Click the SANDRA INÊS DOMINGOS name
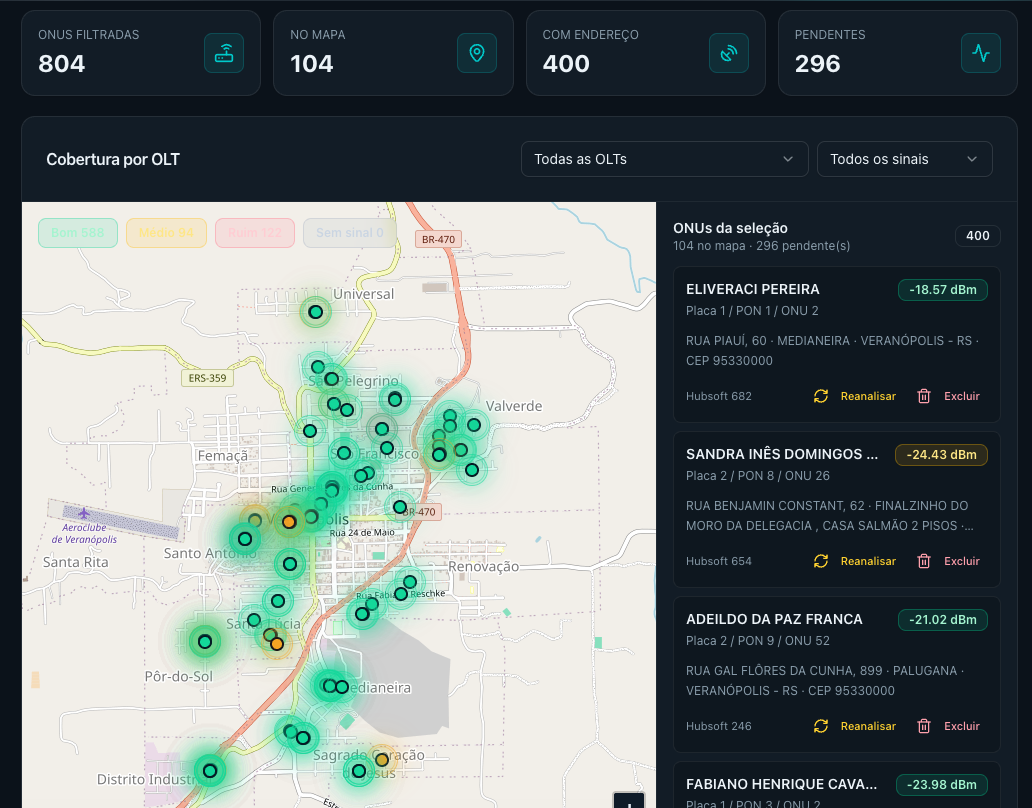Viewport: 1032px width, 808px height. point(782,455)
